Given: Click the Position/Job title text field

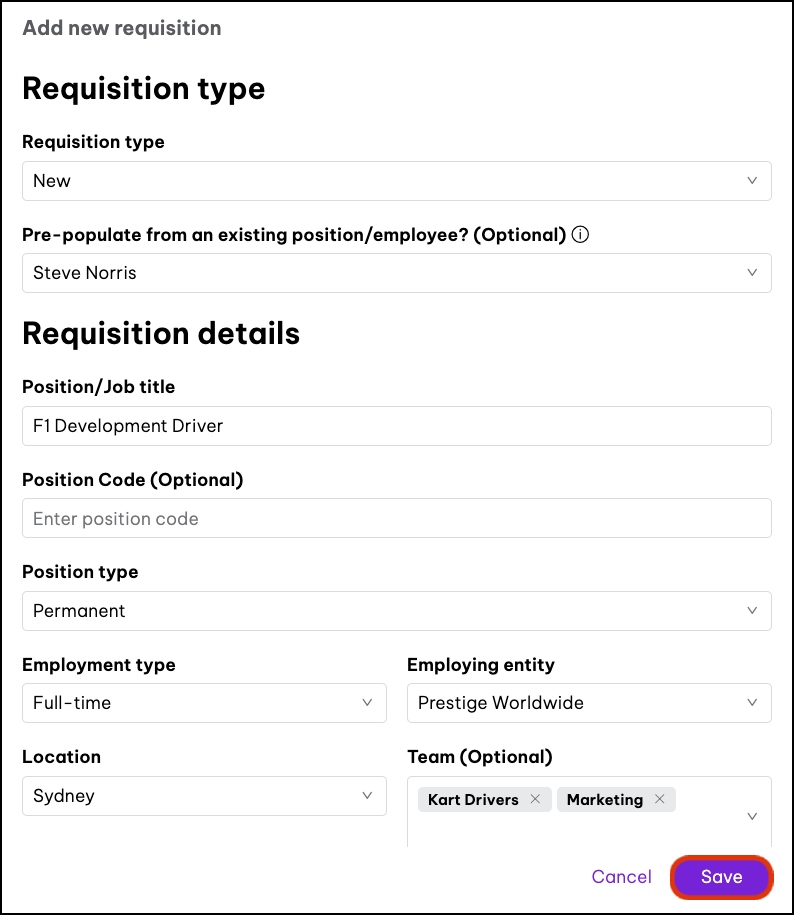Looking at the screenshot, I should click(x=396, y=426).
